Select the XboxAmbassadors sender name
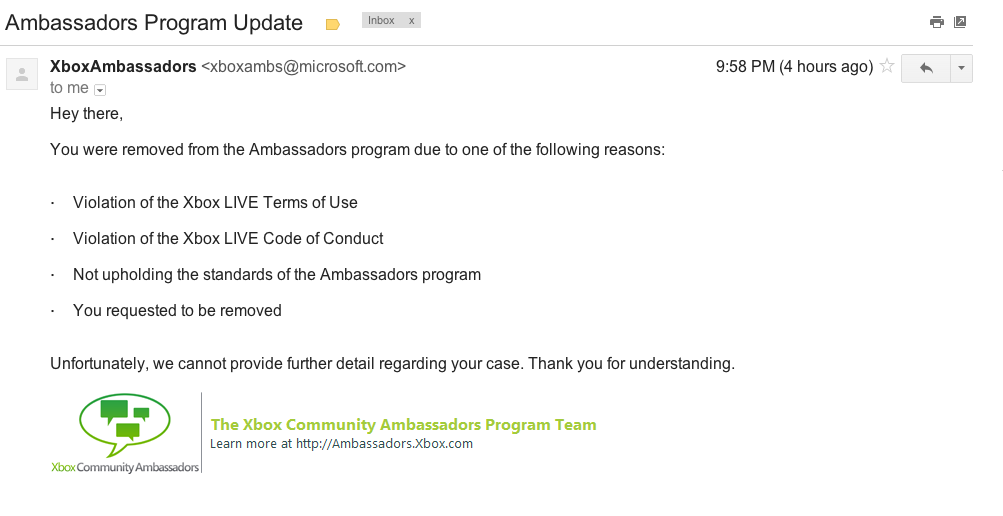The image size is (1003, 516). (x=123, y=67)
